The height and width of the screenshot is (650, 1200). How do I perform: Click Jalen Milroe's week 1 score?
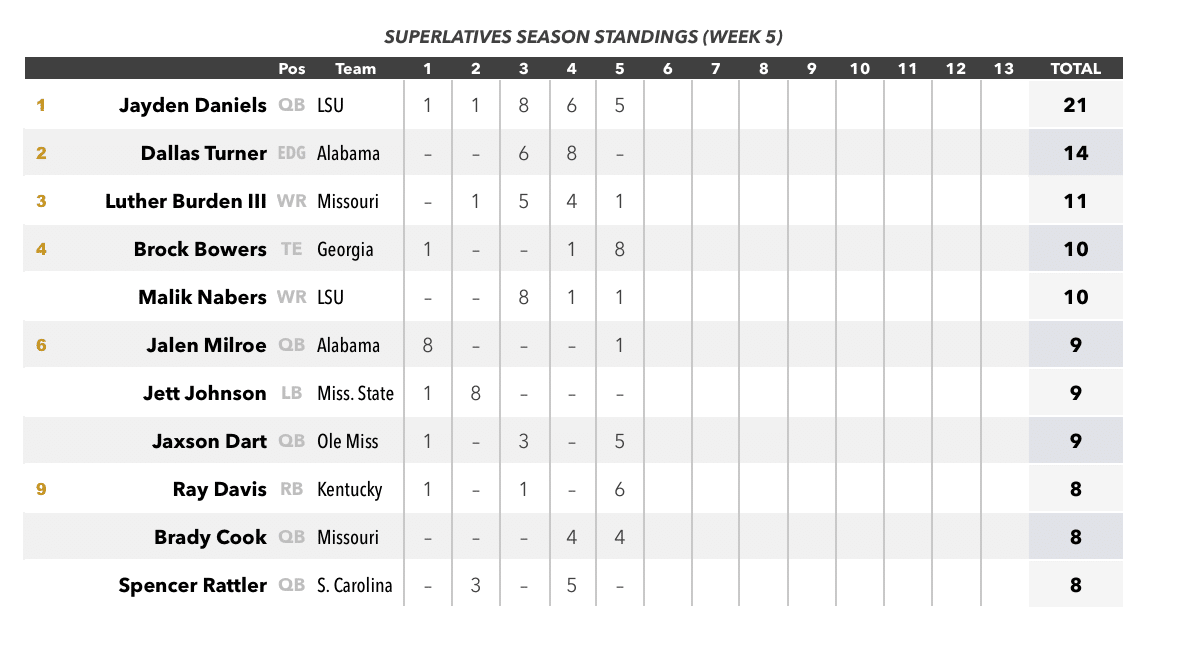coord(428,345)
